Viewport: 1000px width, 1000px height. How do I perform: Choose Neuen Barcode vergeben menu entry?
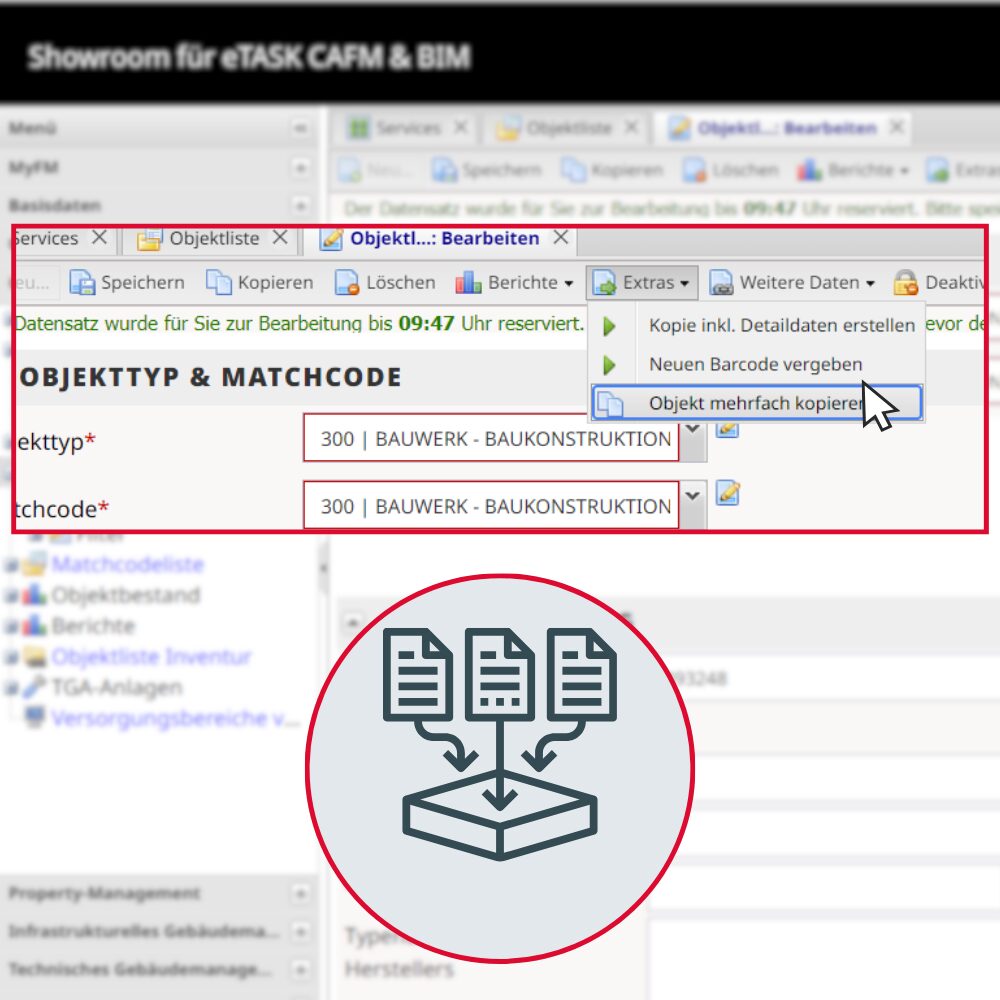755,364
